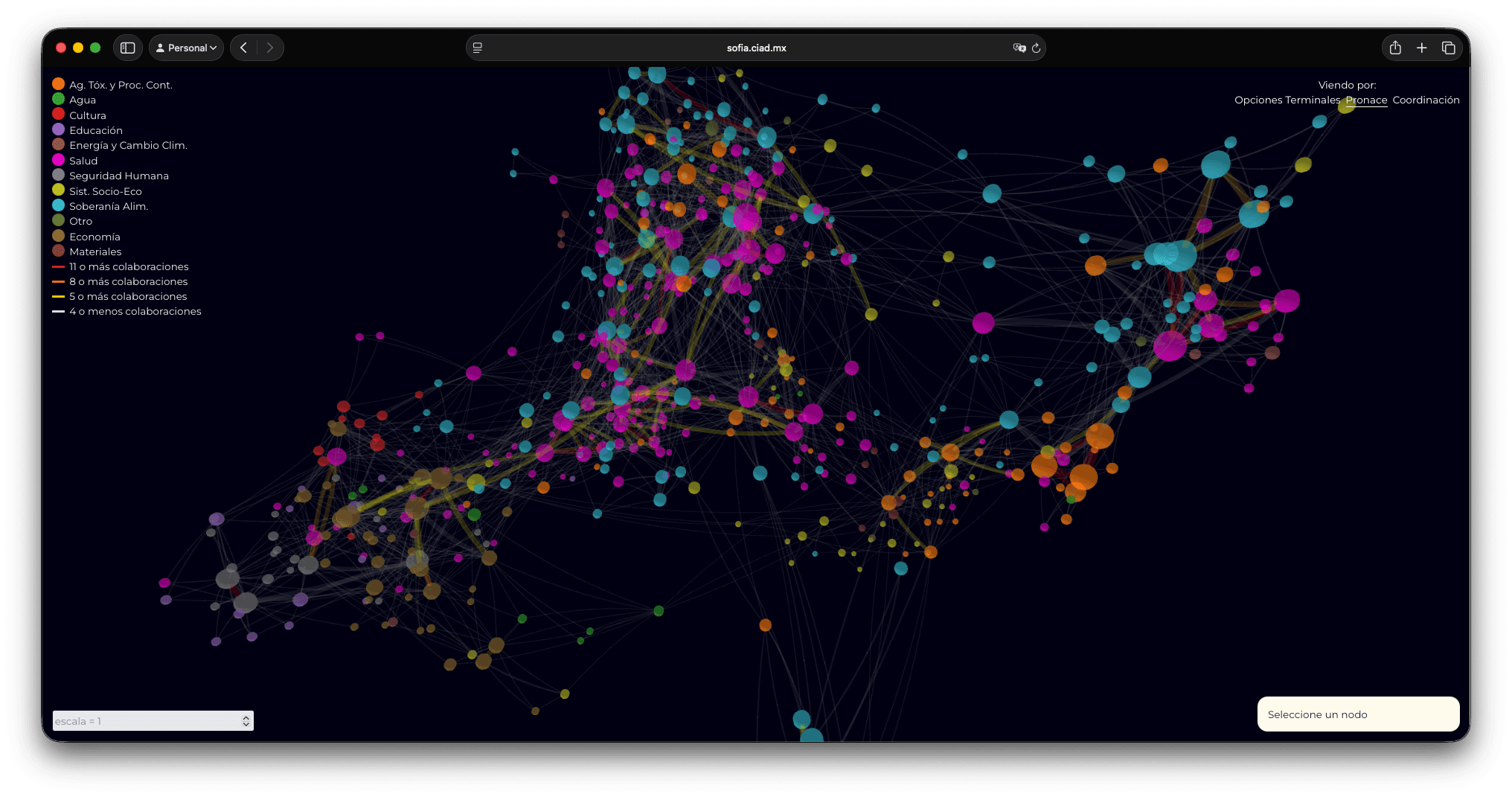Switch view to Coordinación
This screenshot has height=797, width=1512.
click(1426, 100)
